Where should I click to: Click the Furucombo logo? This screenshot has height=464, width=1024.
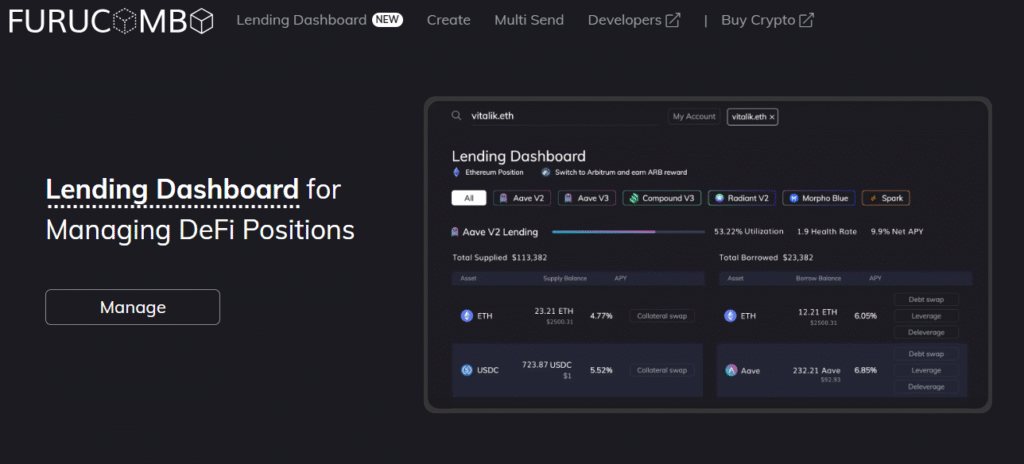(x=111, y=21)
